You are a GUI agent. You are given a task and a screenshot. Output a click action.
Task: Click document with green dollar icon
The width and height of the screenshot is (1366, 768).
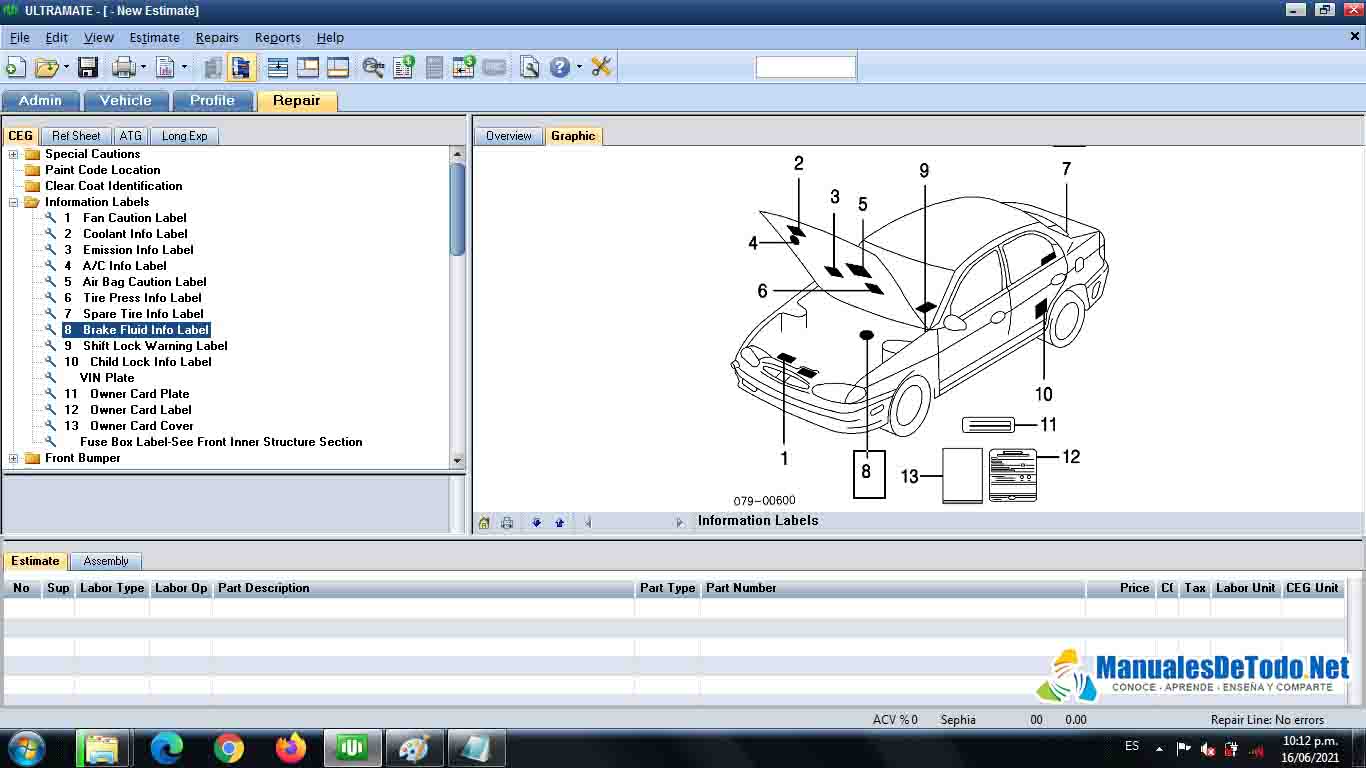(x=403, y=67)
